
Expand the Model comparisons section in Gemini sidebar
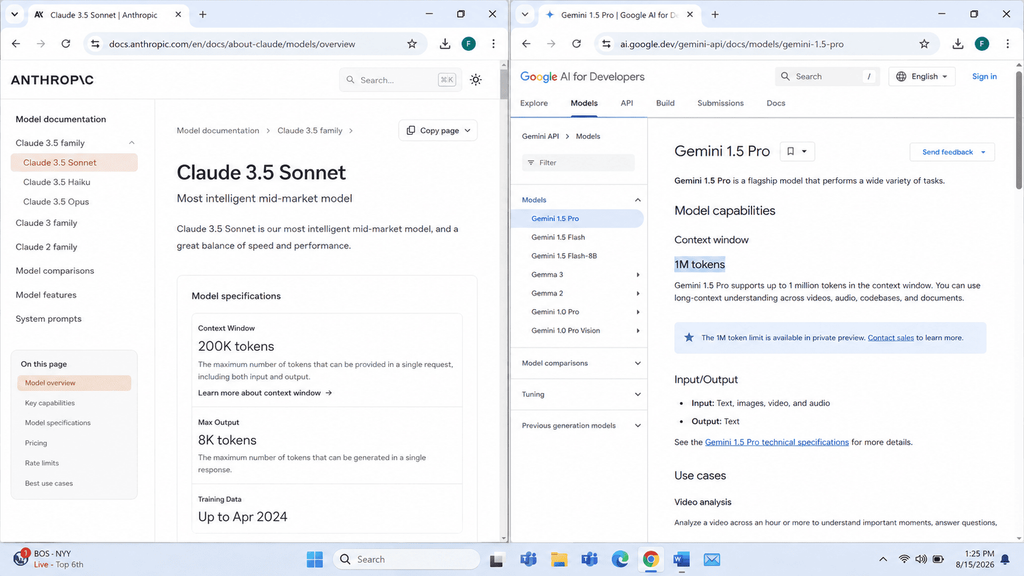click(637, 363)
